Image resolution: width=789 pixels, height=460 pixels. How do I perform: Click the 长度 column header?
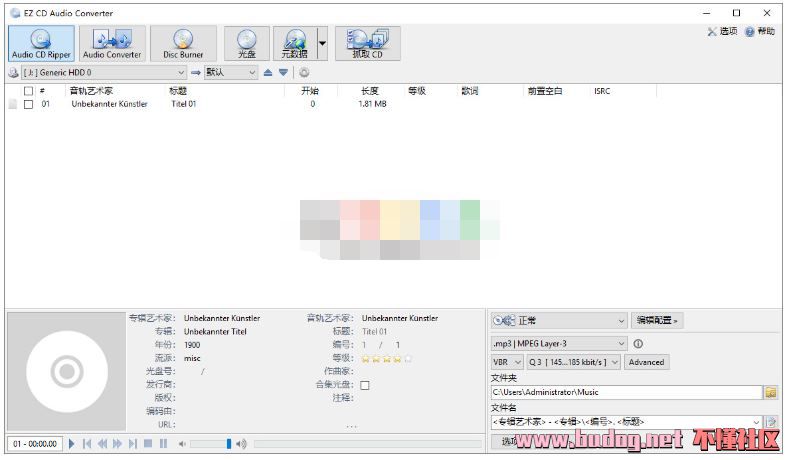click(x=369, y=91)
